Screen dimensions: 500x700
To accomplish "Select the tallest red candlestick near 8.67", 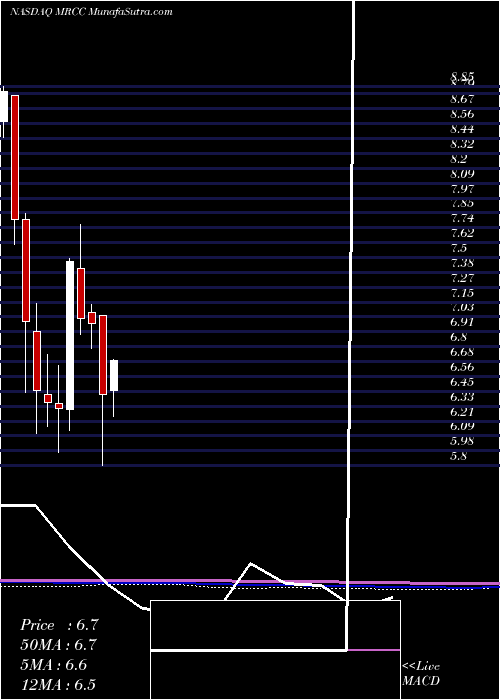I will click(15, 157).
